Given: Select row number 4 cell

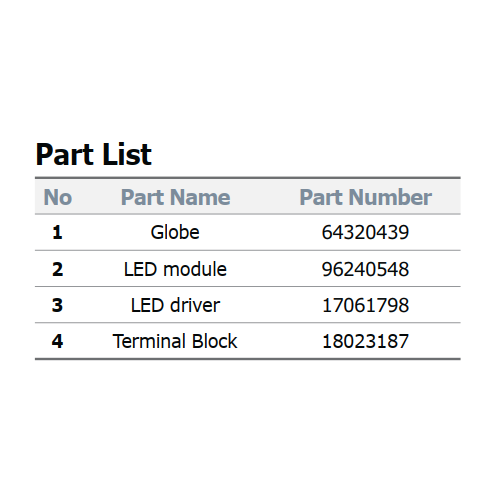Looking at the screenshot, I should pyautogui.click(x=57, y=341).
